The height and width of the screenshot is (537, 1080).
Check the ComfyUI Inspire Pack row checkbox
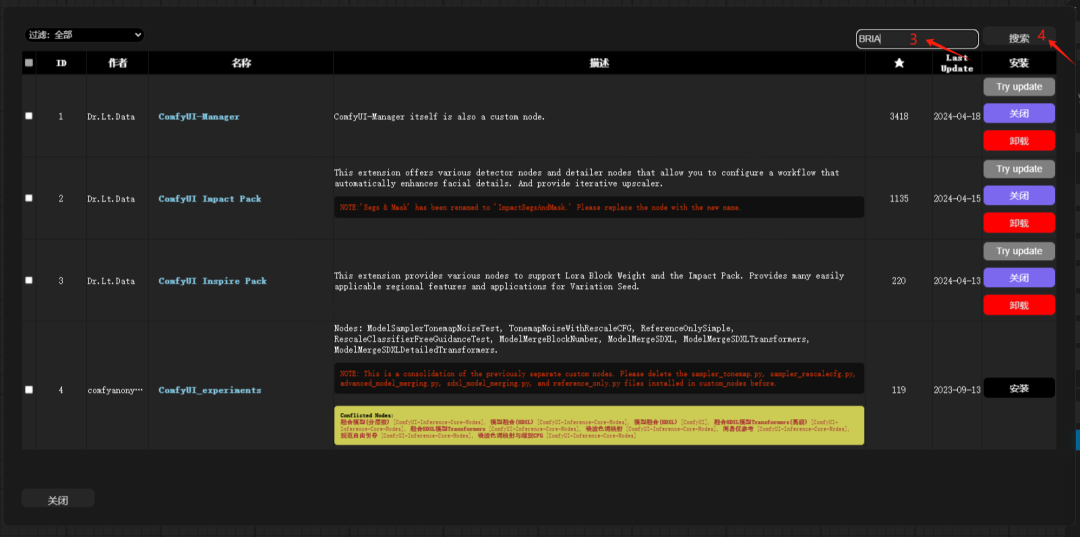point(29,280)
